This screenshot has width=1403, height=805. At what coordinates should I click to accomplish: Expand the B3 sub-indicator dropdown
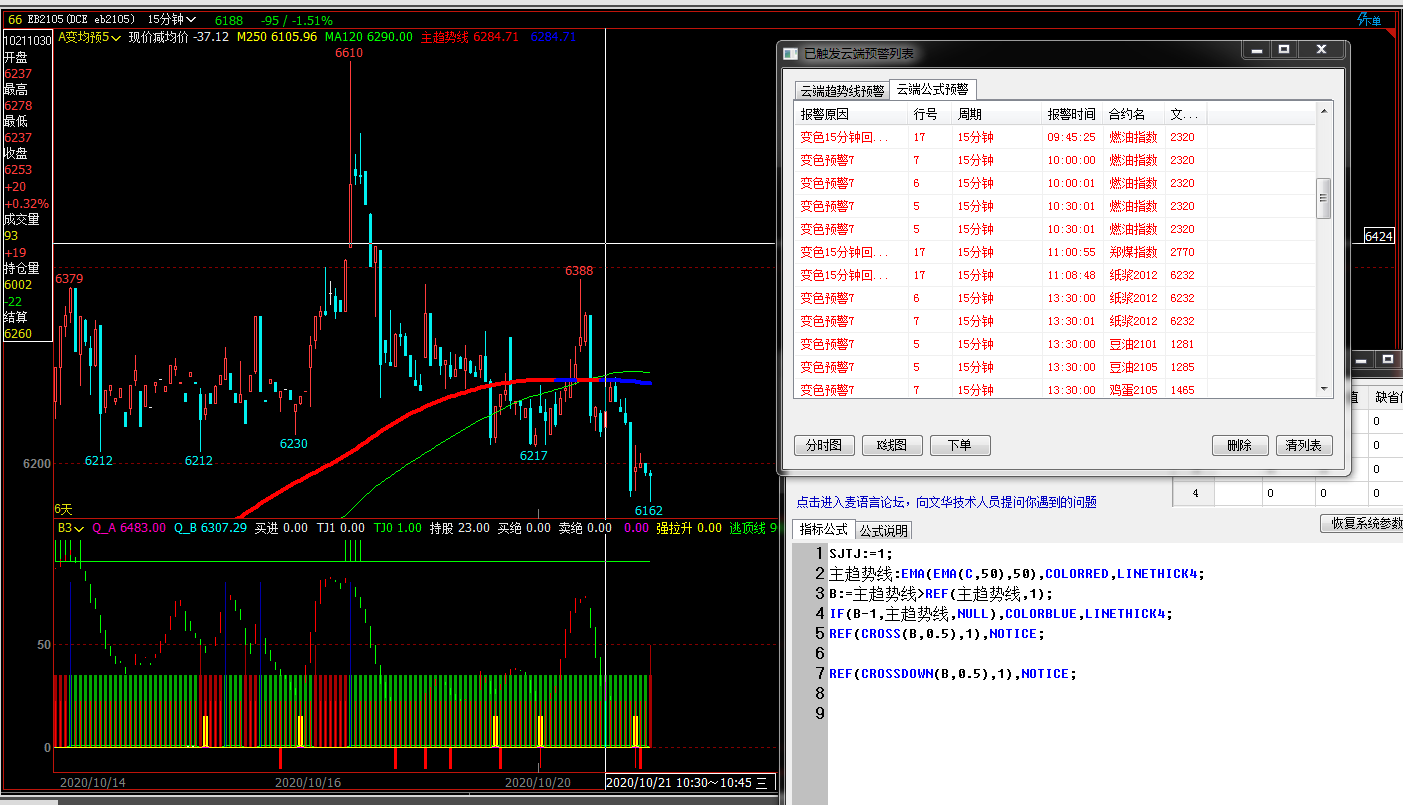coord(70,527)
